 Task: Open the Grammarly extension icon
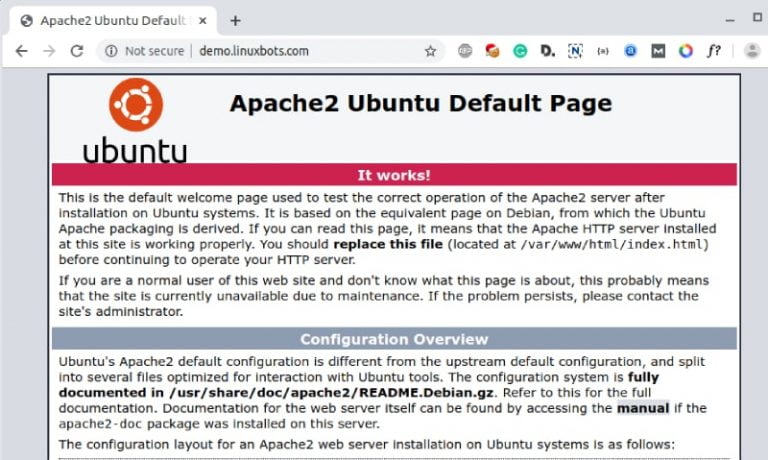[x=520, y=50]
